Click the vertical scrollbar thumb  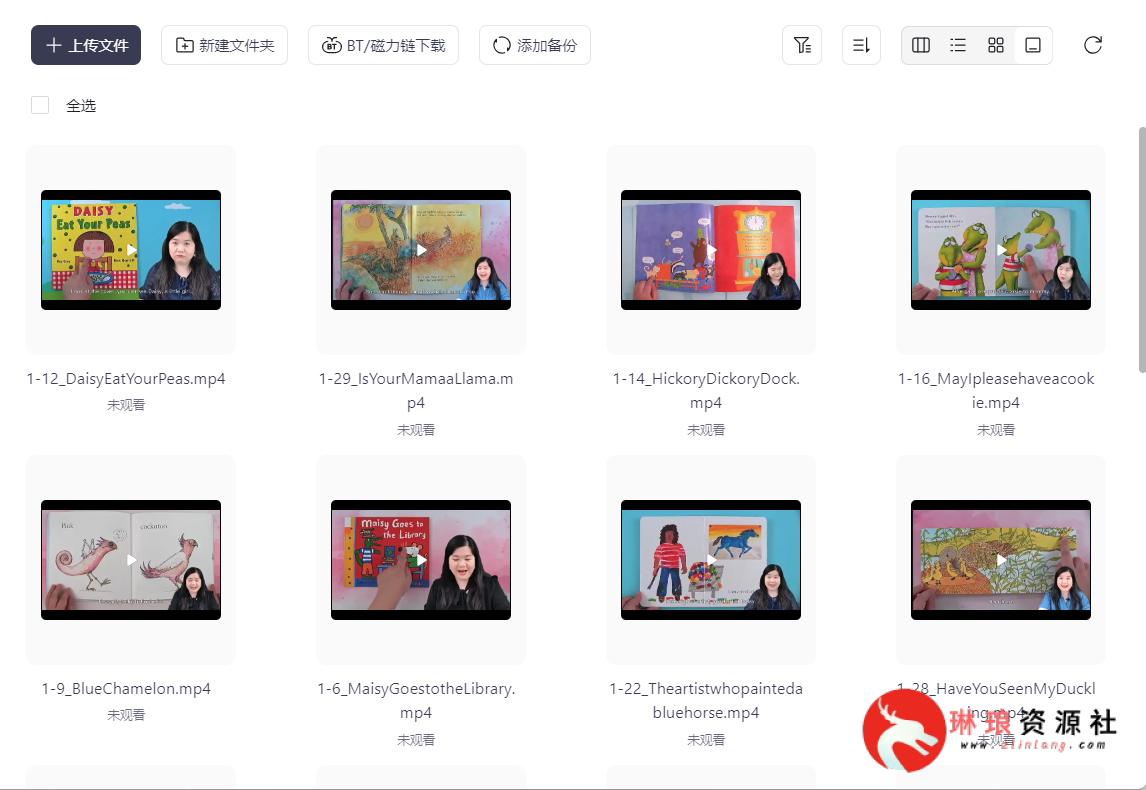click(x=1142, y=250)
